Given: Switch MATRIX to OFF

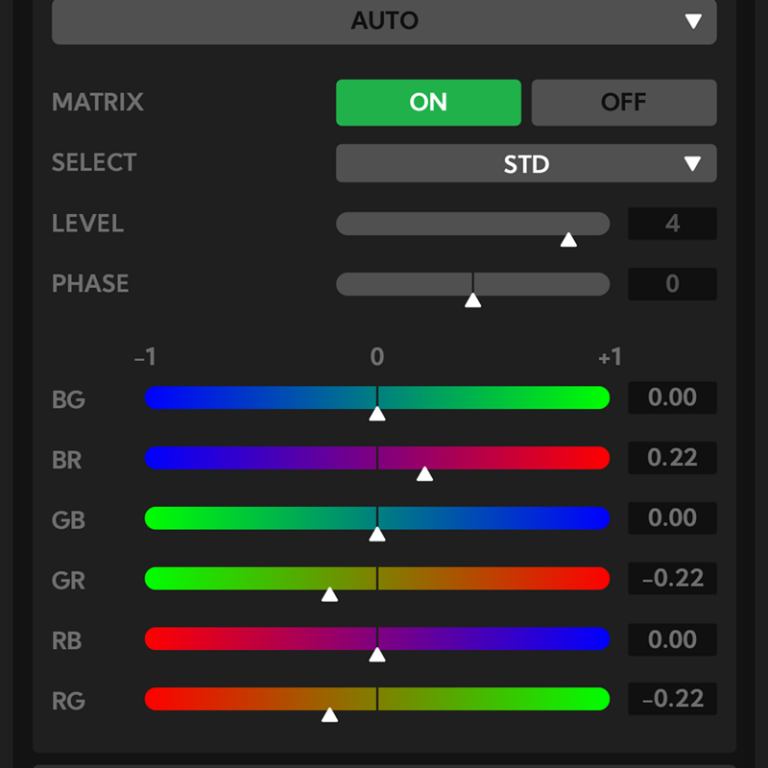Looking at the screenshot, I should coord(623,102).
